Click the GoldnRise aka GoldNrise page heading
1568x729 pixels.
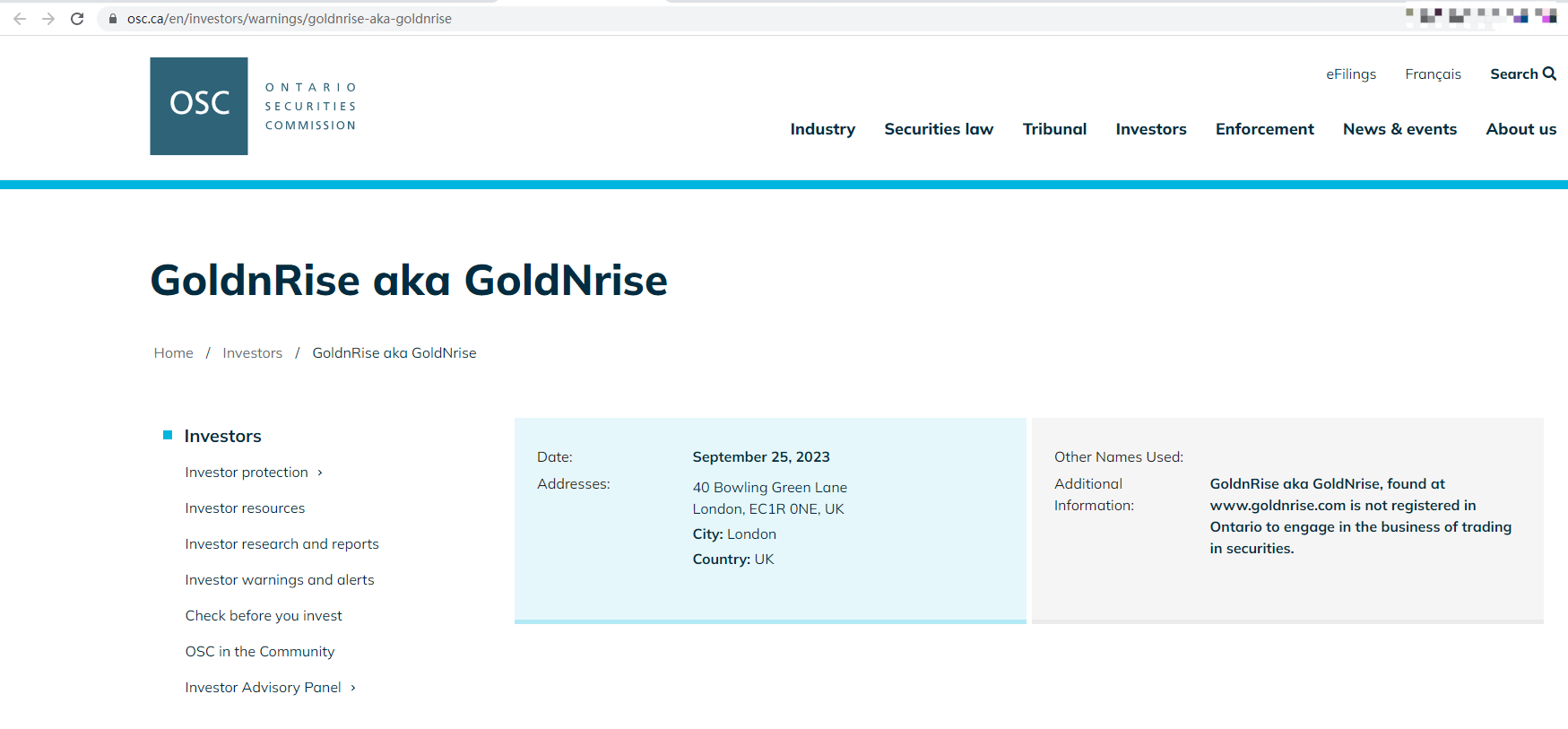409,281
